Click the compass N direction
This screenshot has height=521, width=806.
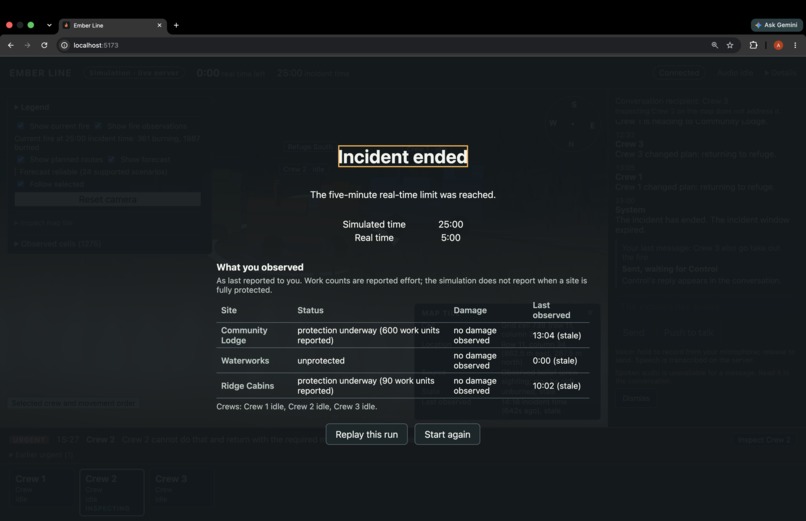pyautogui.click(x=571, y=144)
